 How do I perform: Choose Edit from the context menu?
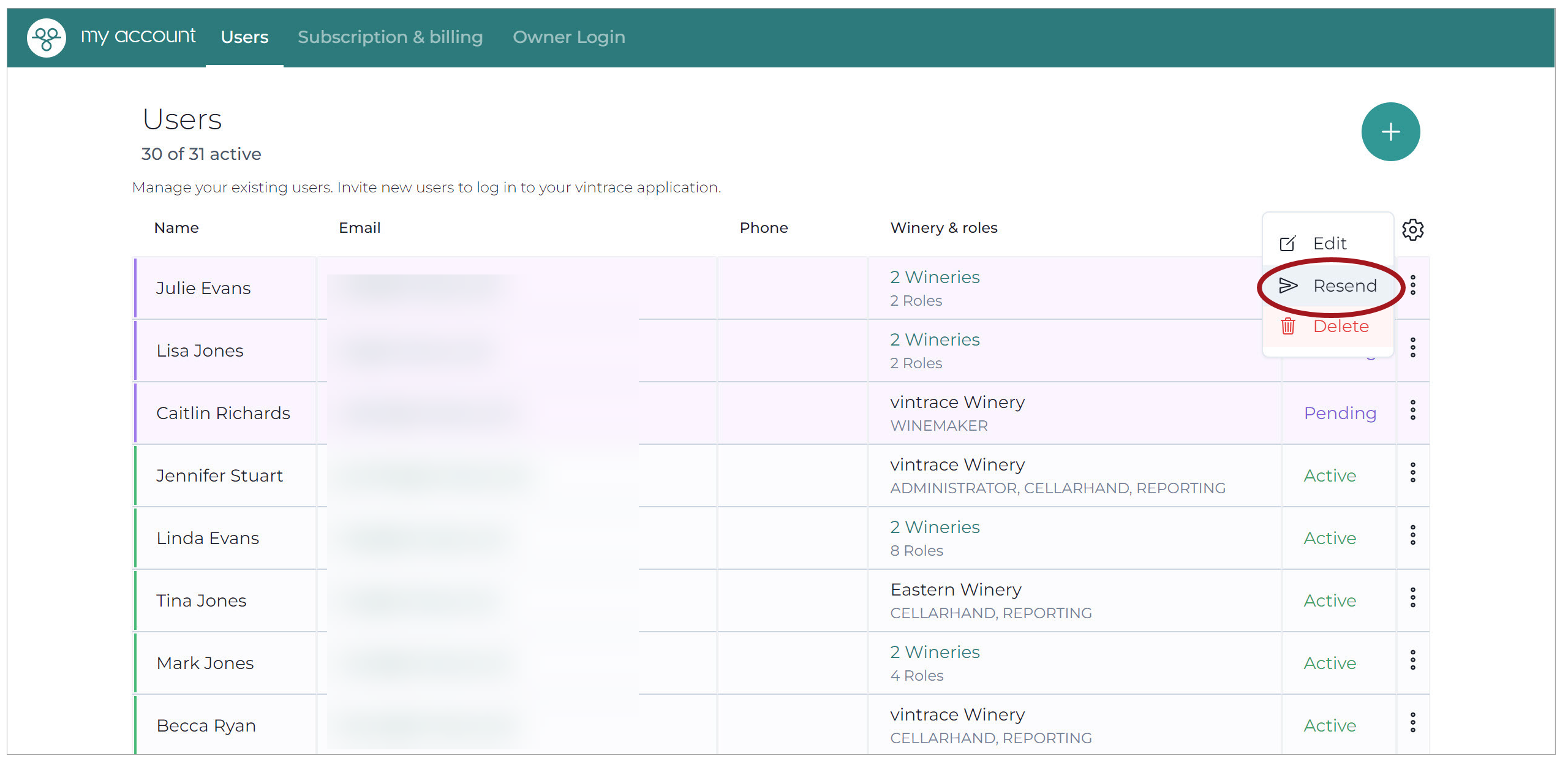[1327, 244]
